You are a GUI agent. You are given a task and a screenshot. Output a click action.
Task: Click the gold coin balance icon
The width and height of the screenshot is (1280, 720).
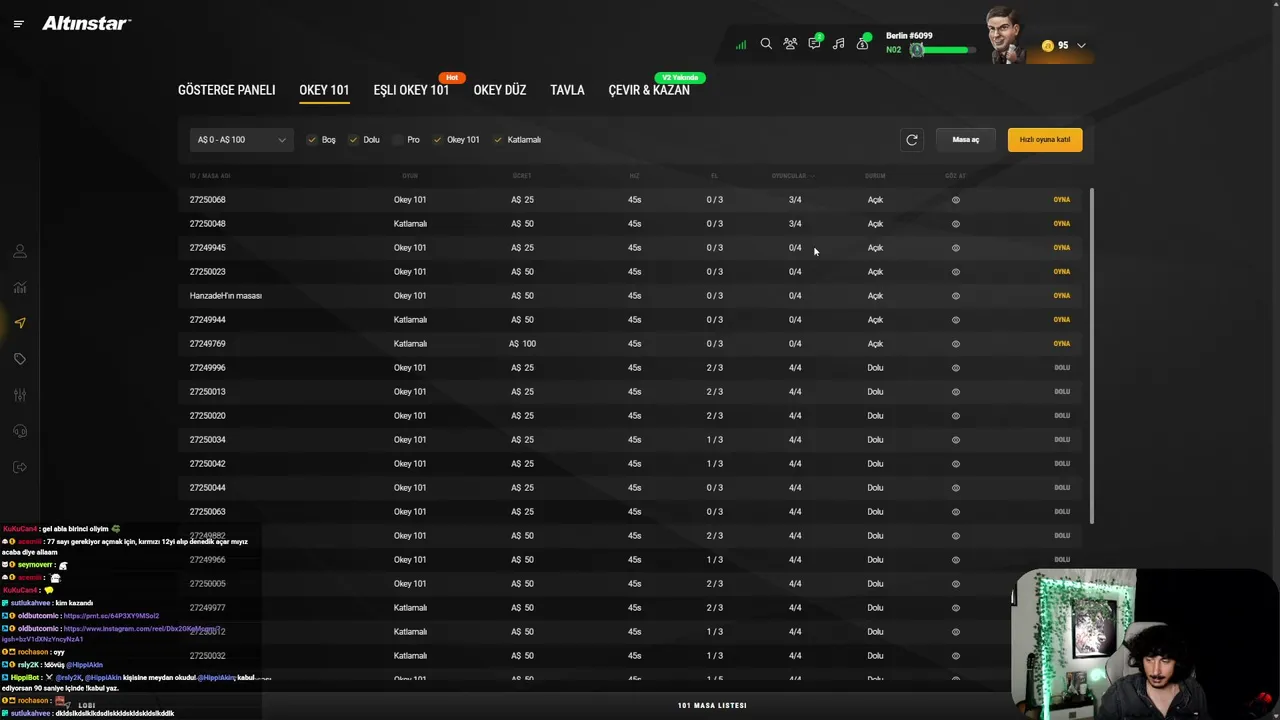tap(1047, 46)
